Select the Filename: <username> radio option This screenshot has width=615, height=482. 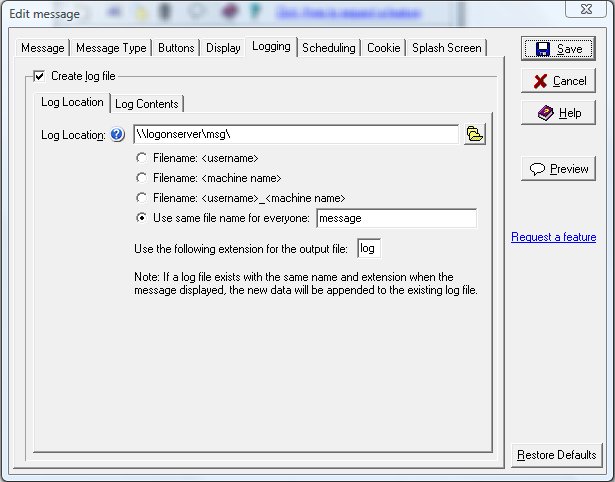click(x=143, y=158)
